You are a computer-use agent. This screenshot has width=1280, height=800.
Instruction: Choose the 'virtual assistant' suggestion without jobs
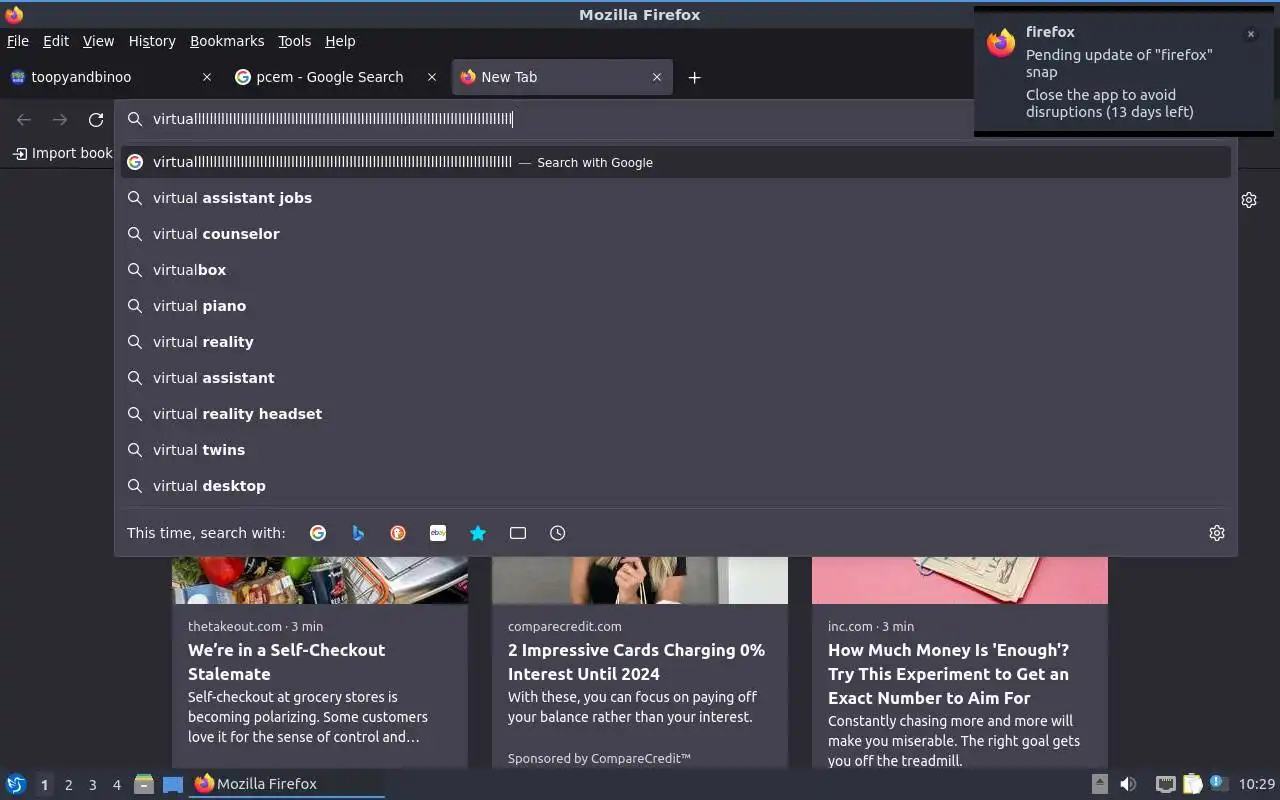tap(675, 378)
